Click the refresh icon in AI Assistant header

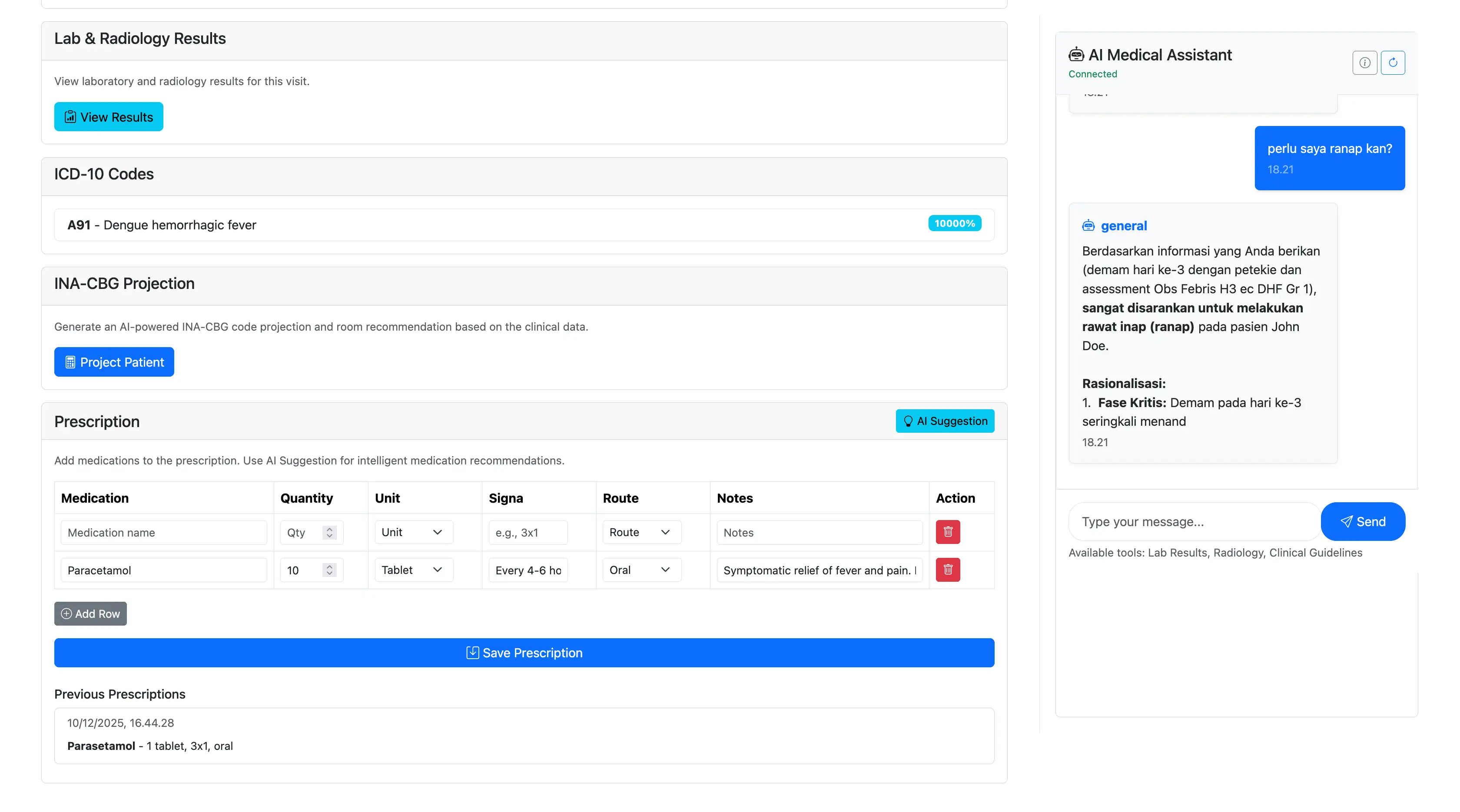coord(1393,62)
